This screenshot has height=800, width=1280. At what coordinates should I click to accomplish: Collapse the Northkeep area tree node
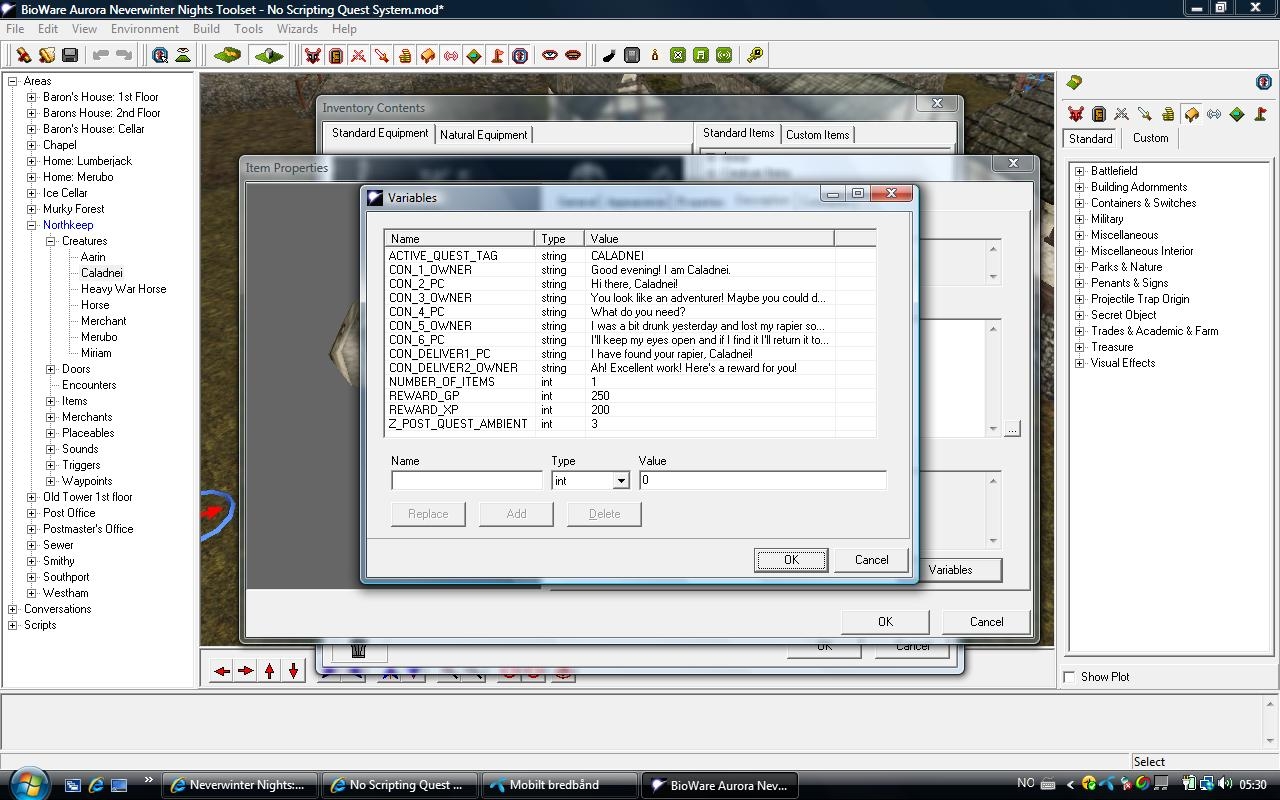click(31, 225)
